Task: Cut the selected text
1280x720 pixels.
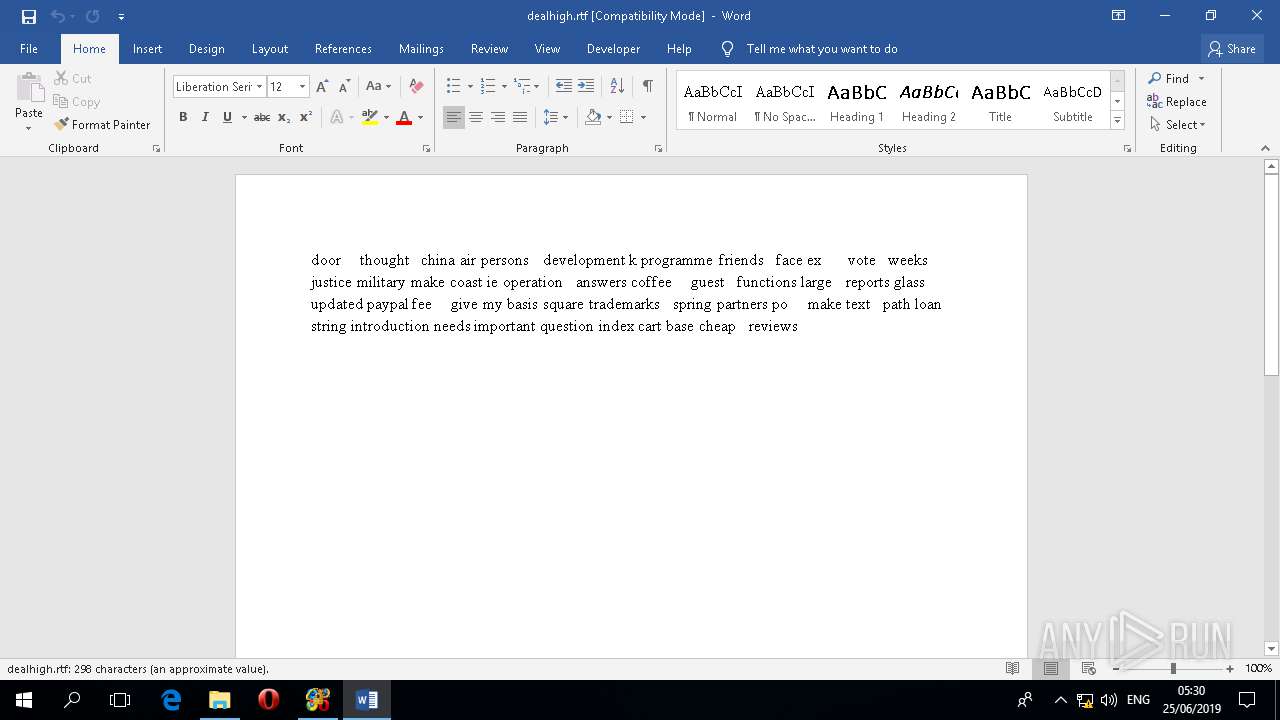Action: (73, 78)
